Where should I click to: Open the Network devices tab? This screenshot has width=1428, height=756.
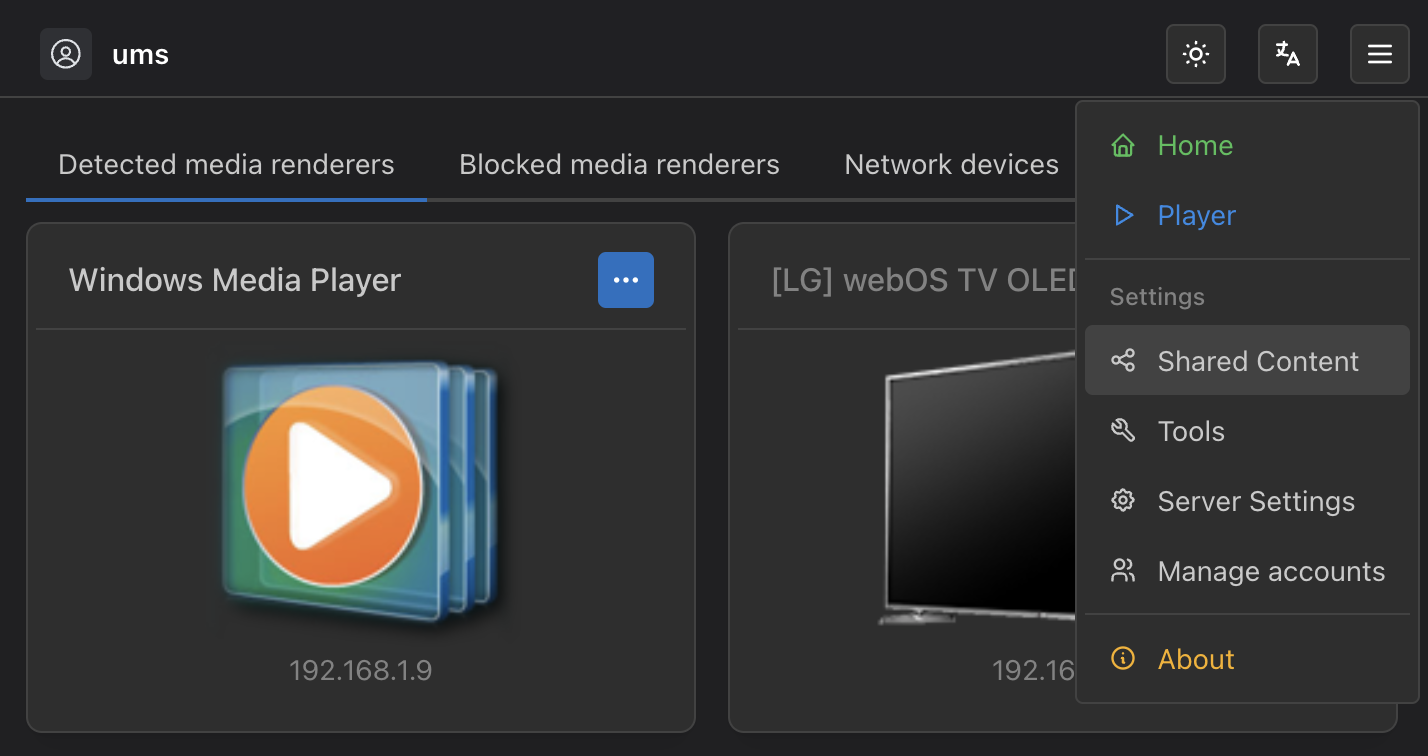coord(951,164)
